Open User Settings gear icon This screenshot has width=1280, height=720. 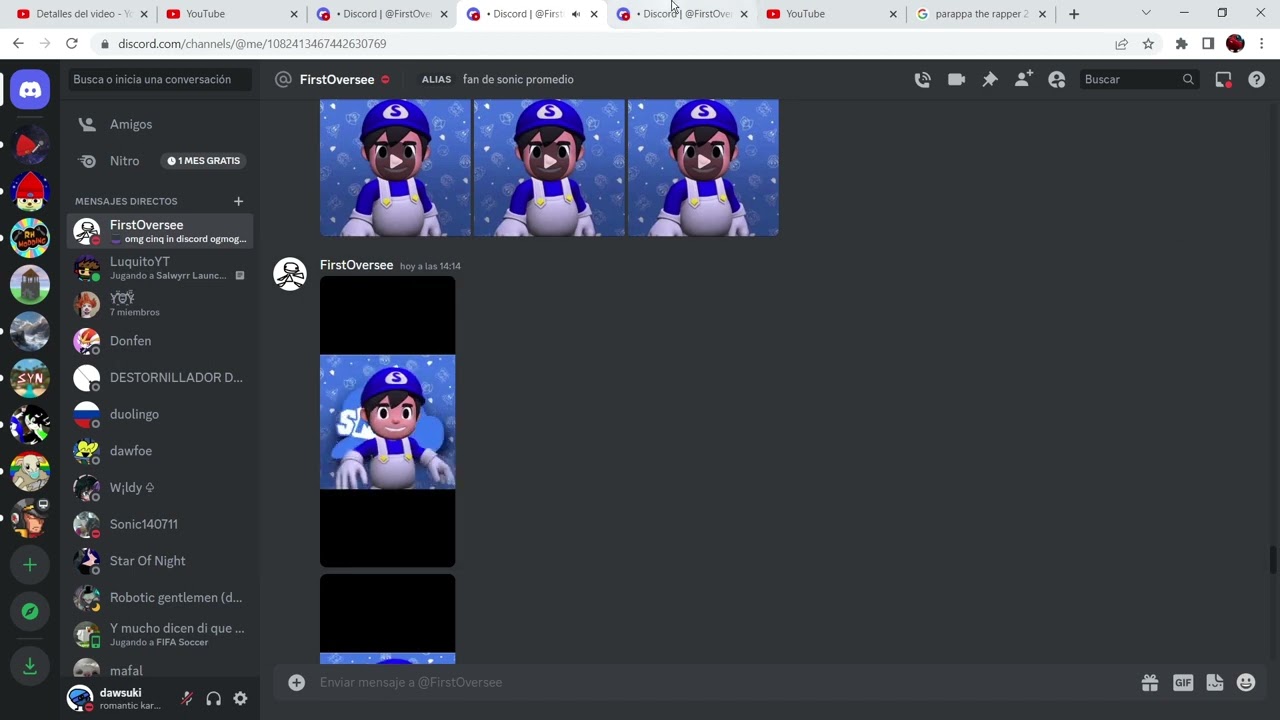240,699
